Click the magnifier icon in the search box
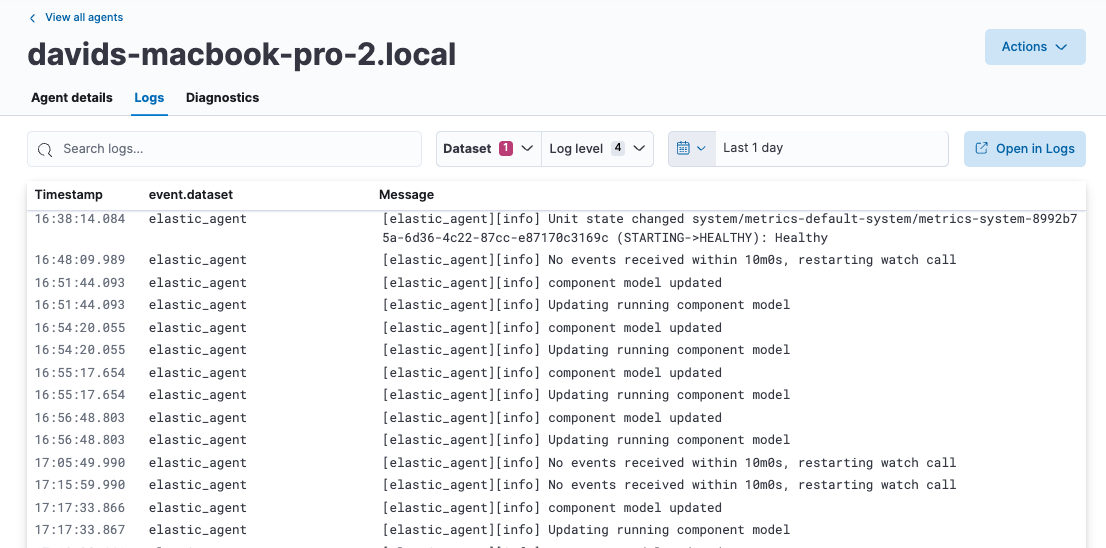1106x548 pixels. point(45,149)
